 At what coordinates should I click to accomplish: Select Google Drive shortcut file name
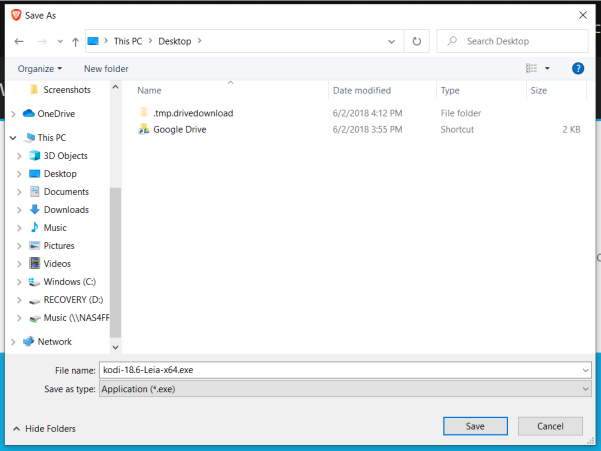[x=180, y=130]
